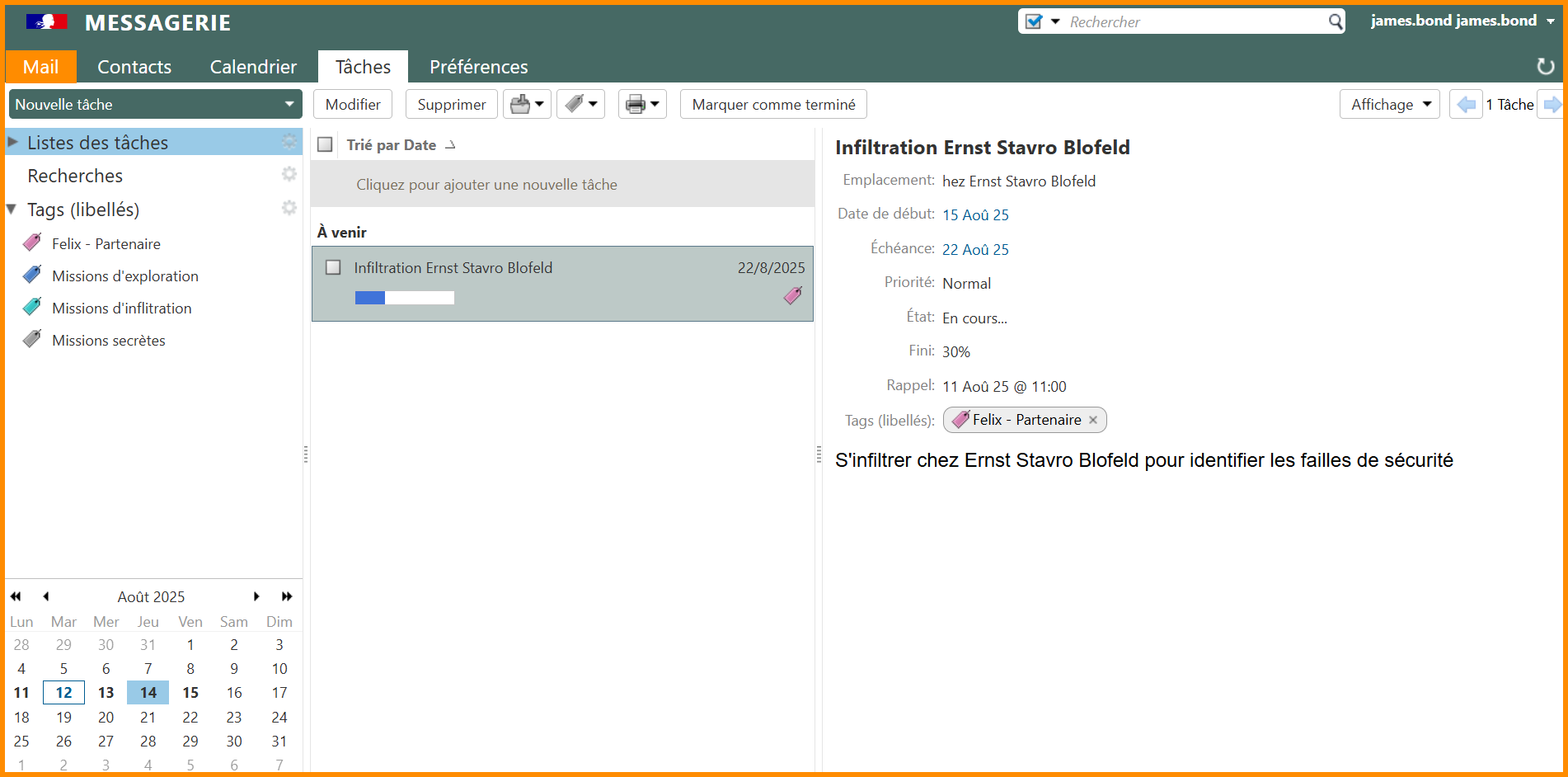The image size is (1568, 777).
Task: Select the Missions d'exploration blue tag
Action: [124, 276]
